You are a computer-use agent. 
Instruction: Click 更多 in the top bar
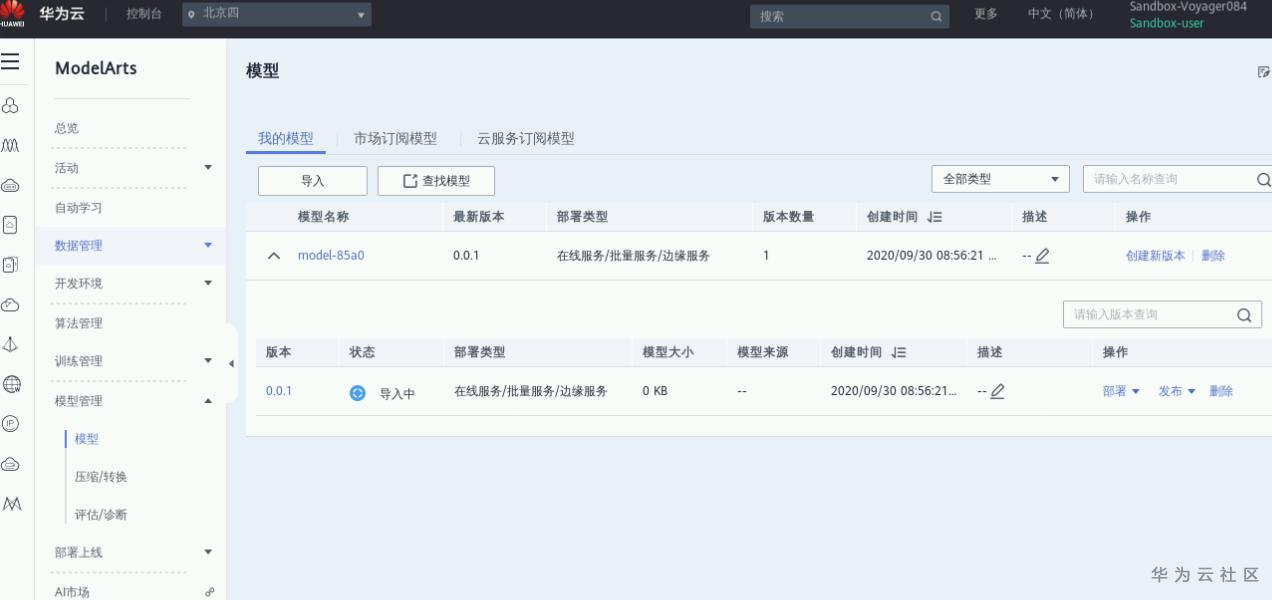coord(987,16)
